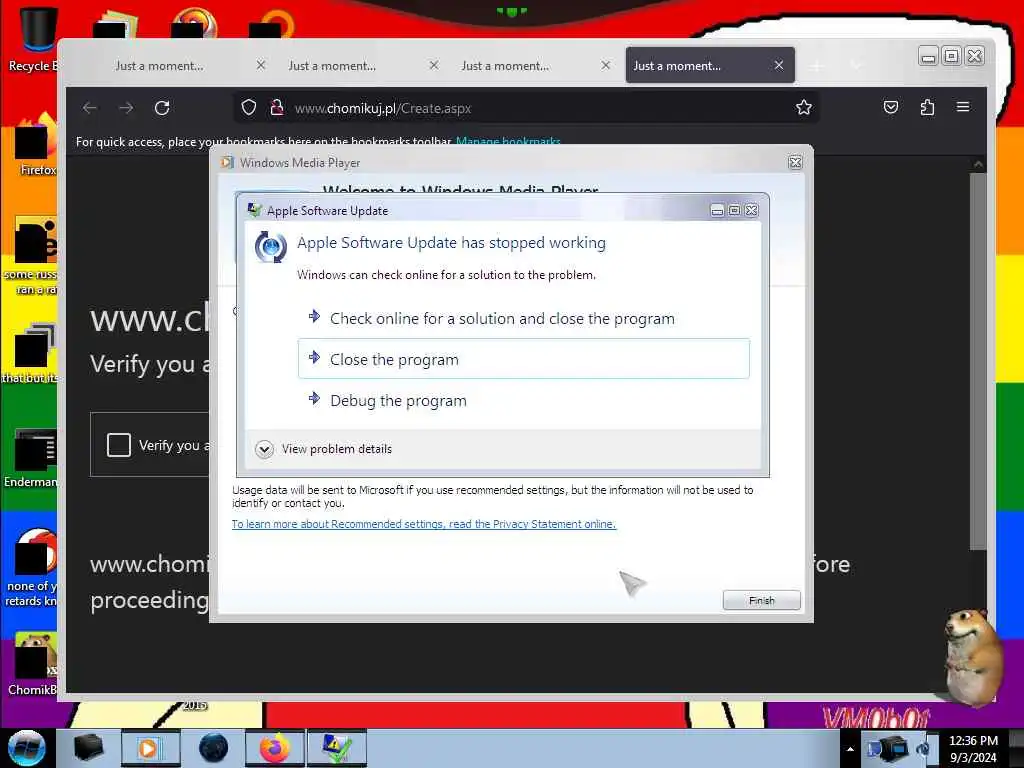Switch to the second Just a moment tab
The image size is (1024, 768).
click(x=332, y=65)
